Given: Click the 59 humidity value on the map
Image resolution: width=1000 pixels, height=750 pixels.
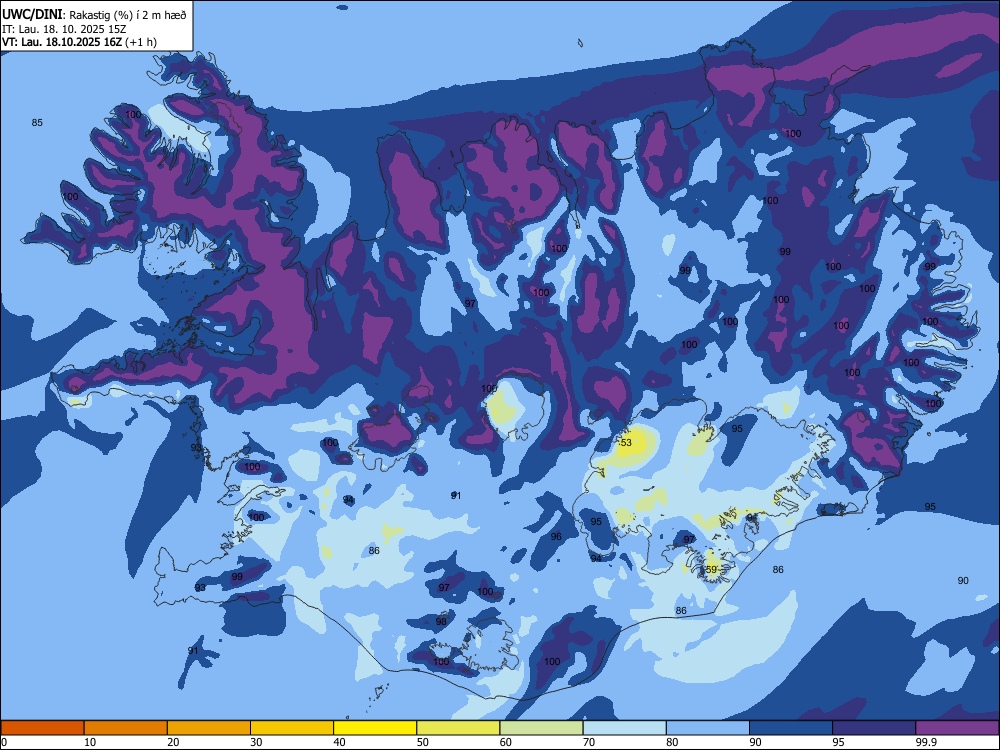Looking at the screenshot, I should click(711, 570).
